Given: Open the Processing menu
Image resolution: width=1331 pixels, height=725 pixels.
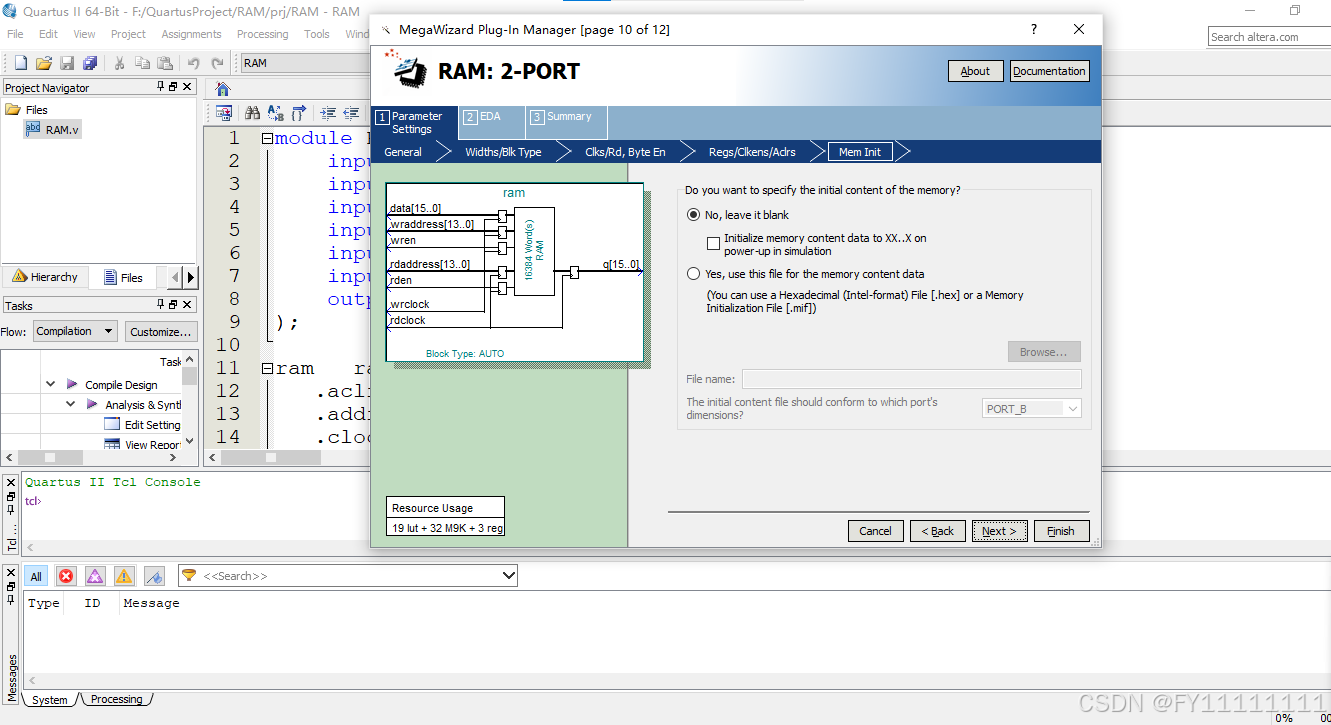Looking at the screenshot, I should 262,34.
